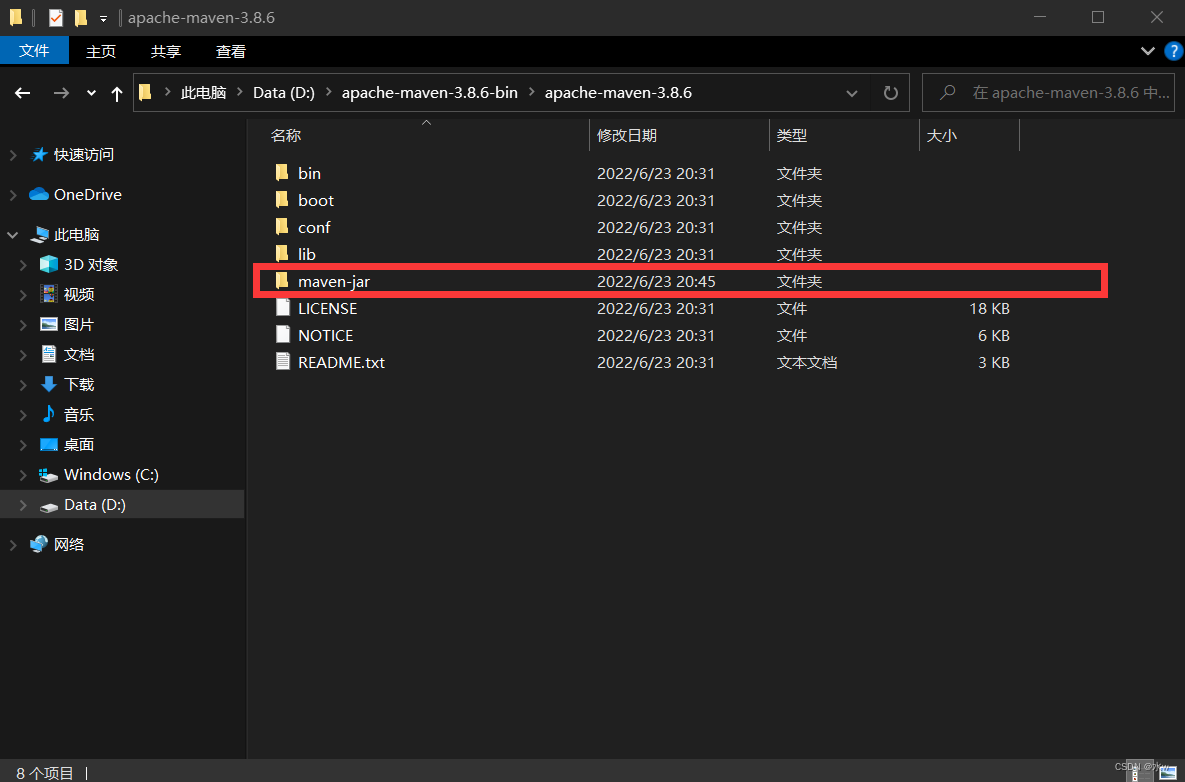1185x782 pixels.
Task: Expand the Windows (C:) tree node
Action: pos(23,474)
